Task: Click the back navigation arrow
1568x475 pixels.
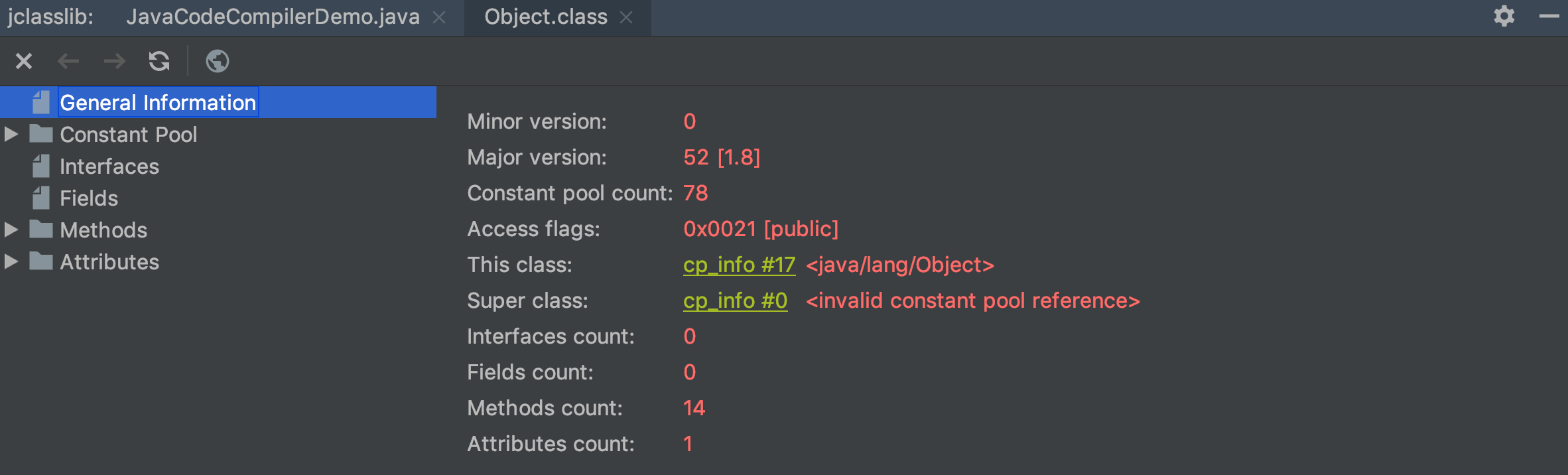Action: coord(68,62)
